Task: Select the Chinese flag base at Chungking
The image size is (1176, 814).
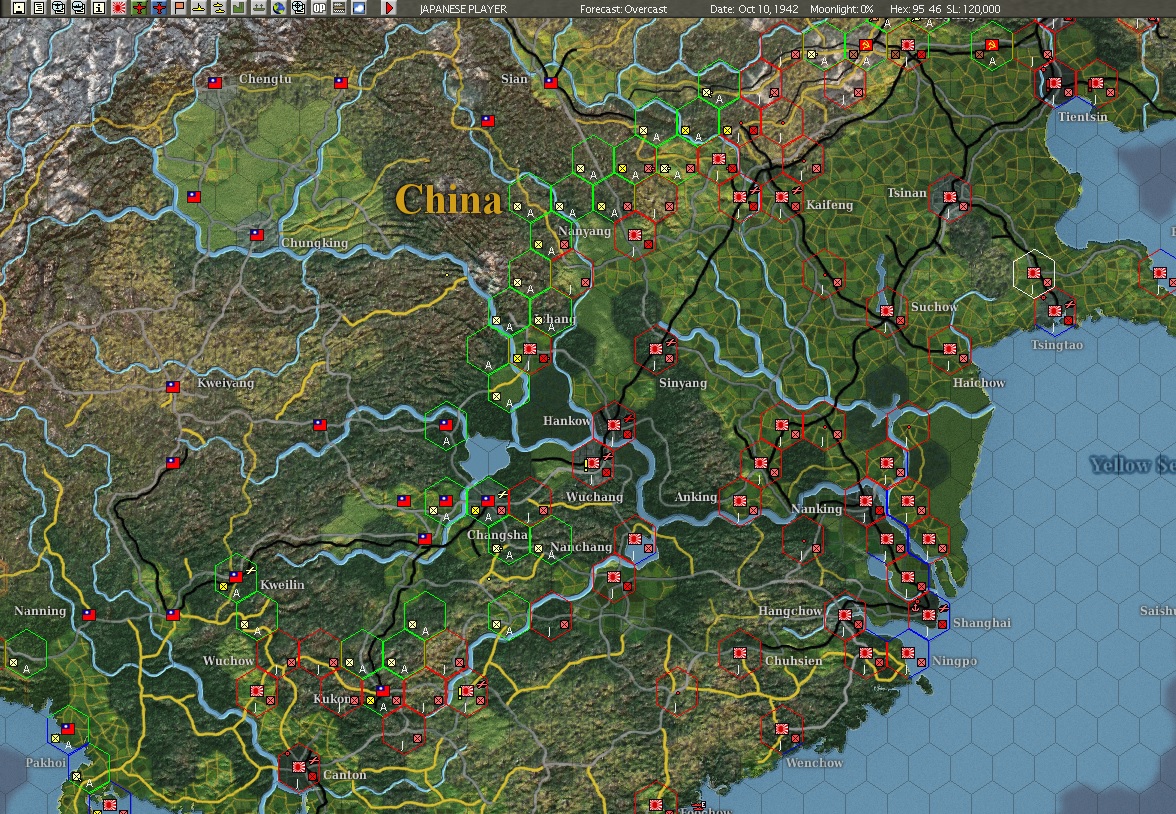Action: pyautogui.click(x=256, y=234)
